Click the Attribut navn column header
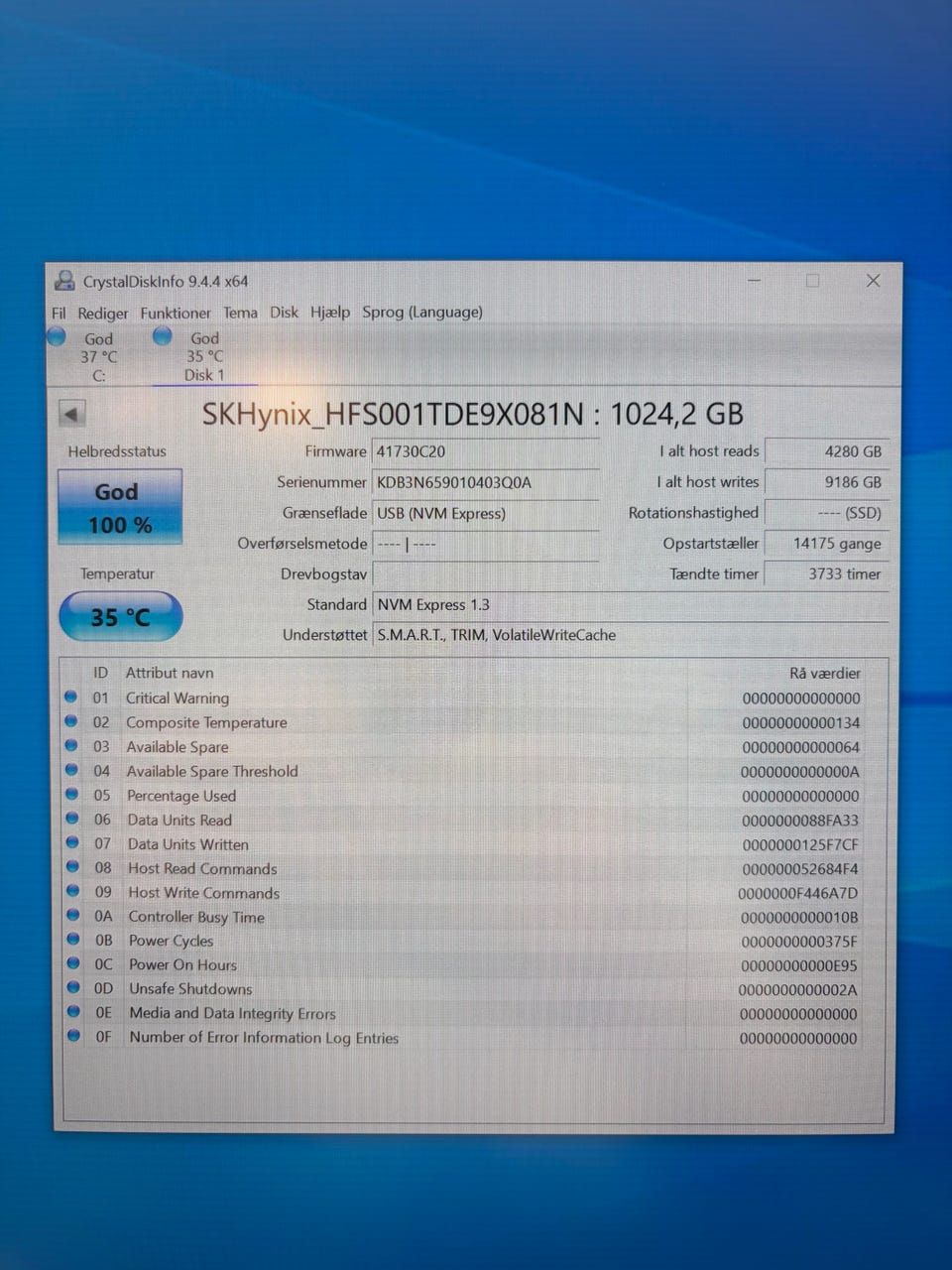Viewport: 952px width, 1270px height. (x=170, y=673)
